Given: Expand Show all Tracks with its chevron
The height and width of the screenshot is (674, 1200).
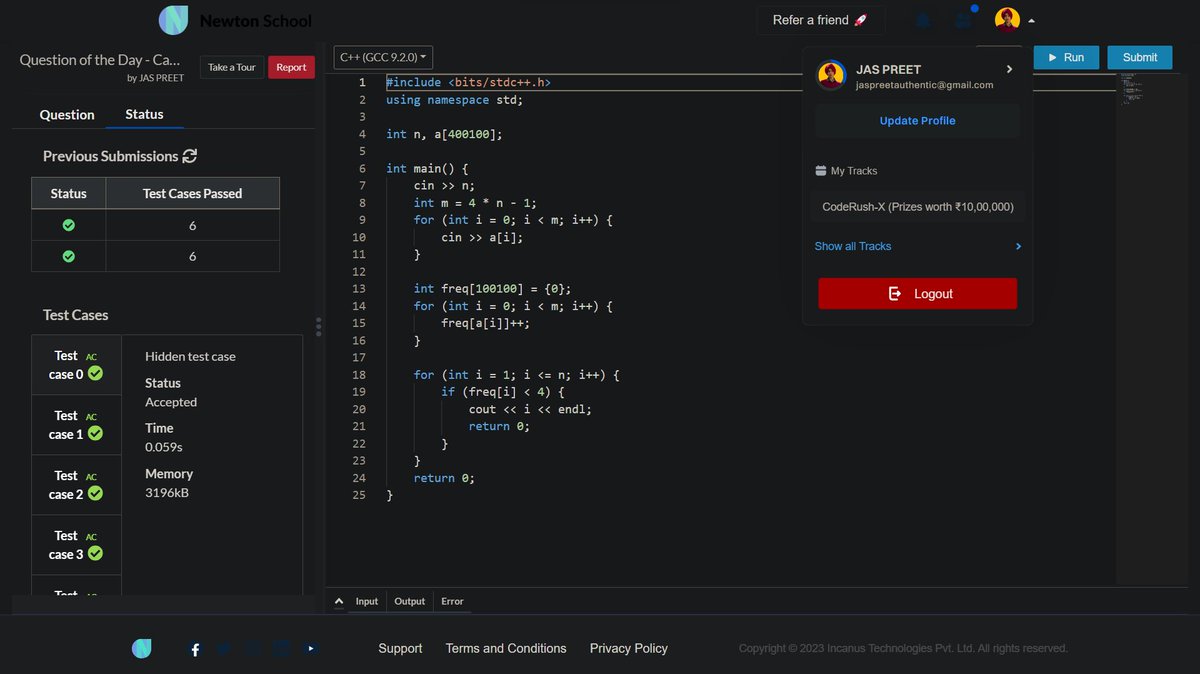Looking at the screenshot, I should pyautogui.click(x=1018, y=246).
